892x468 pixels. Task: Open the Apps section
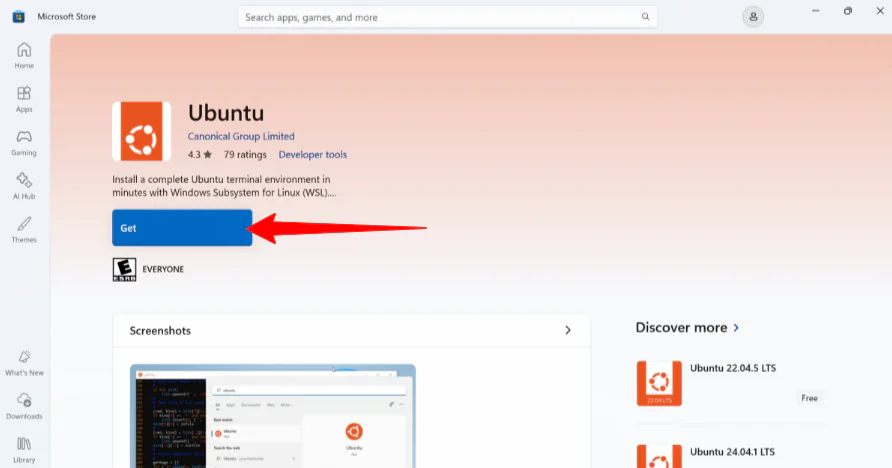tap(24, 100)
